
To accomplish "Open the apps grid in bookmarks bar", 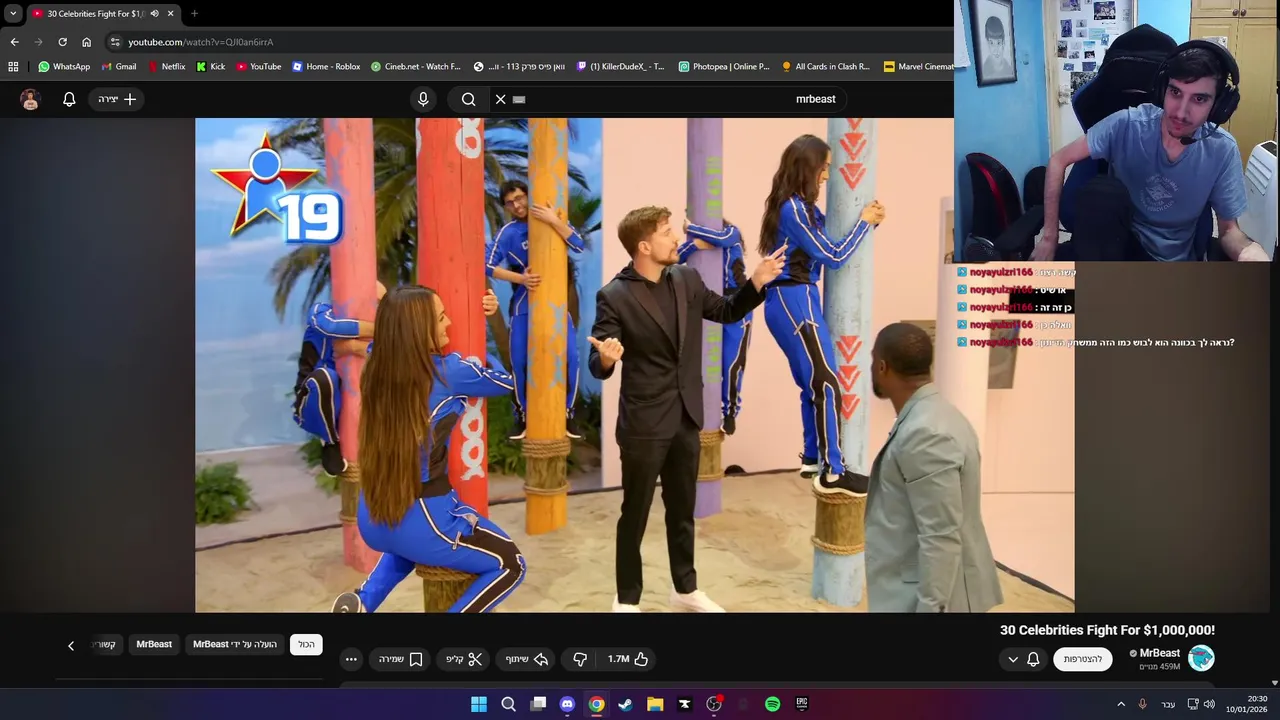I will (13, 67).
